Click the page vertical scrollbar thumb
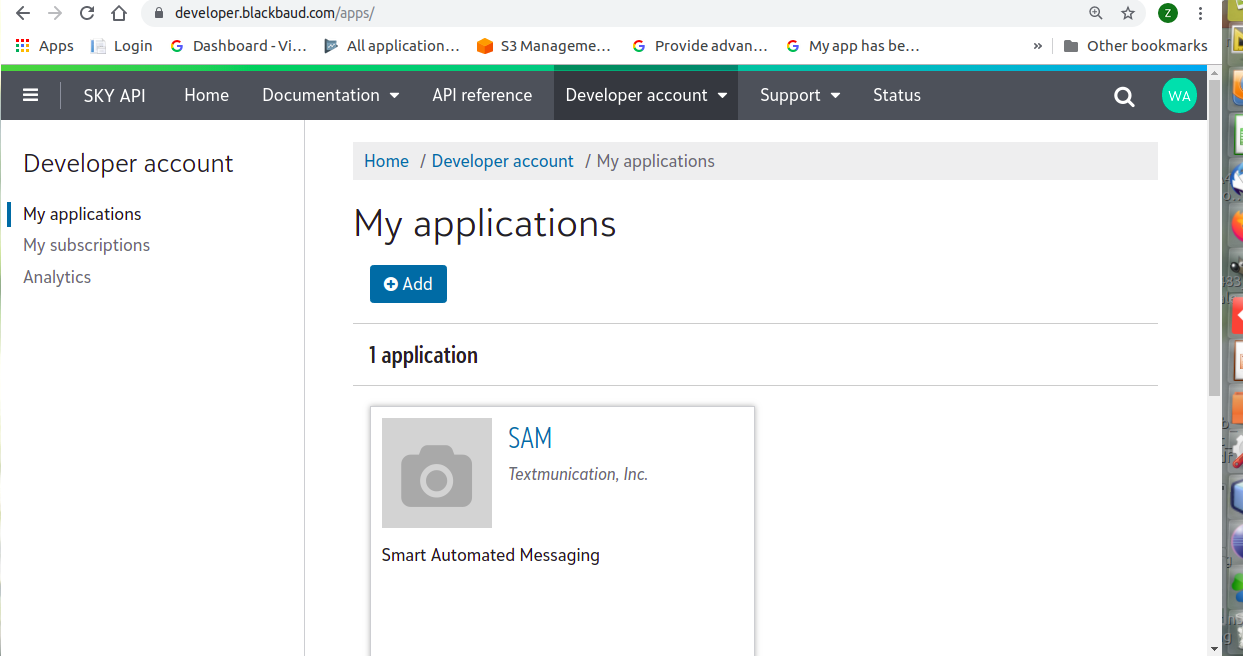Viewport: 1243px width, 656px height. [1214, 237]
